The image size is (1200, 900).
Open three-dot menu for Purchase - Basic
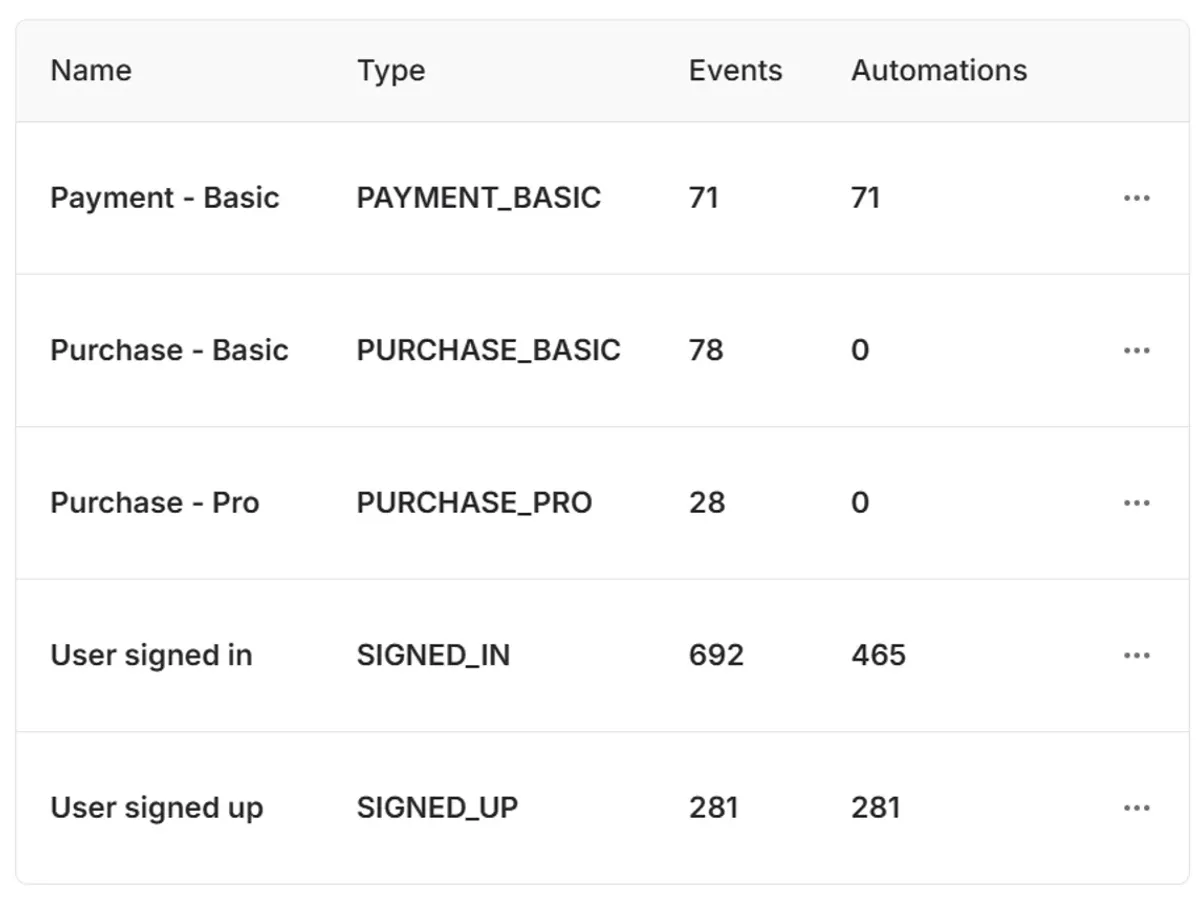tap(1136, 351)
